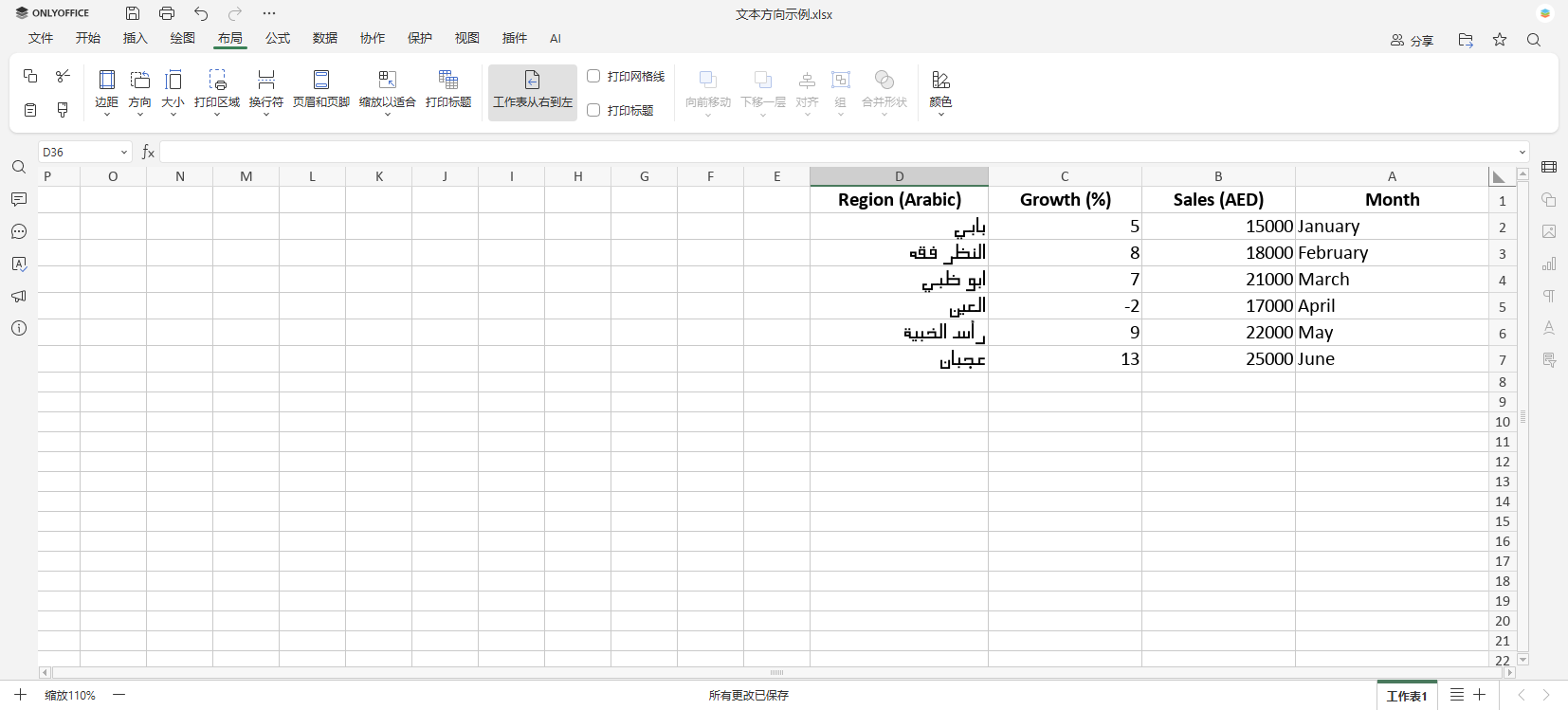This screenshot has height=710, width=1568.
Task: Click the horizontal scrollbar thumb
Action: [x=777, y=673]
